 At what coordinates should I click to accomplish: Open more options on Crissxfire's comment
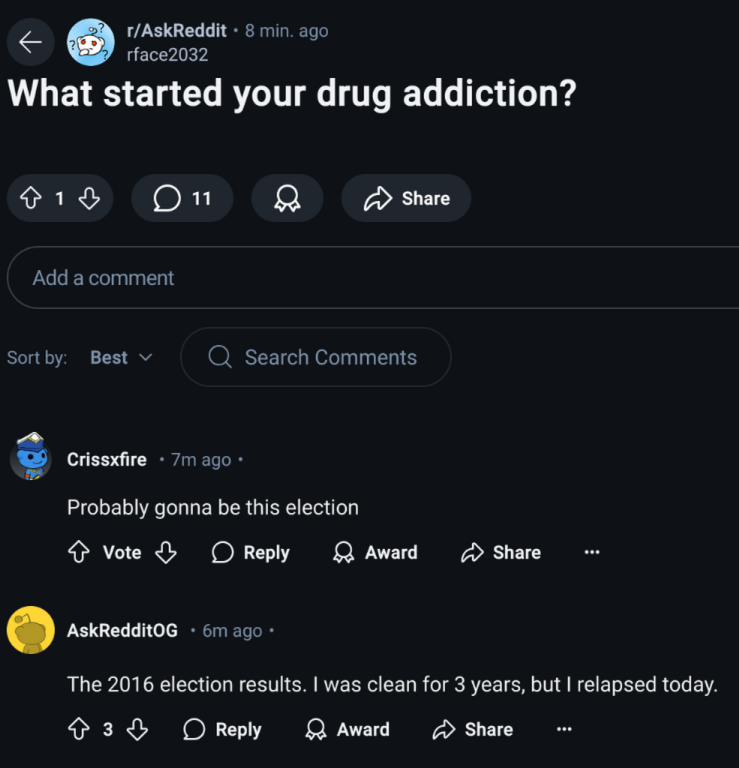click(592, 552)
